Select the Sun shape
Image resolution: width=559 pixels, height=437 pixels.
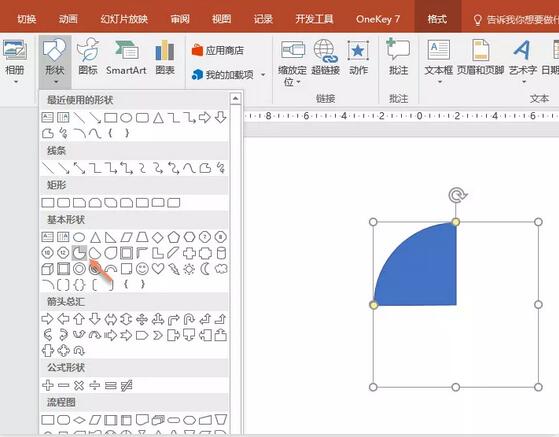click(x=189, y=269)
